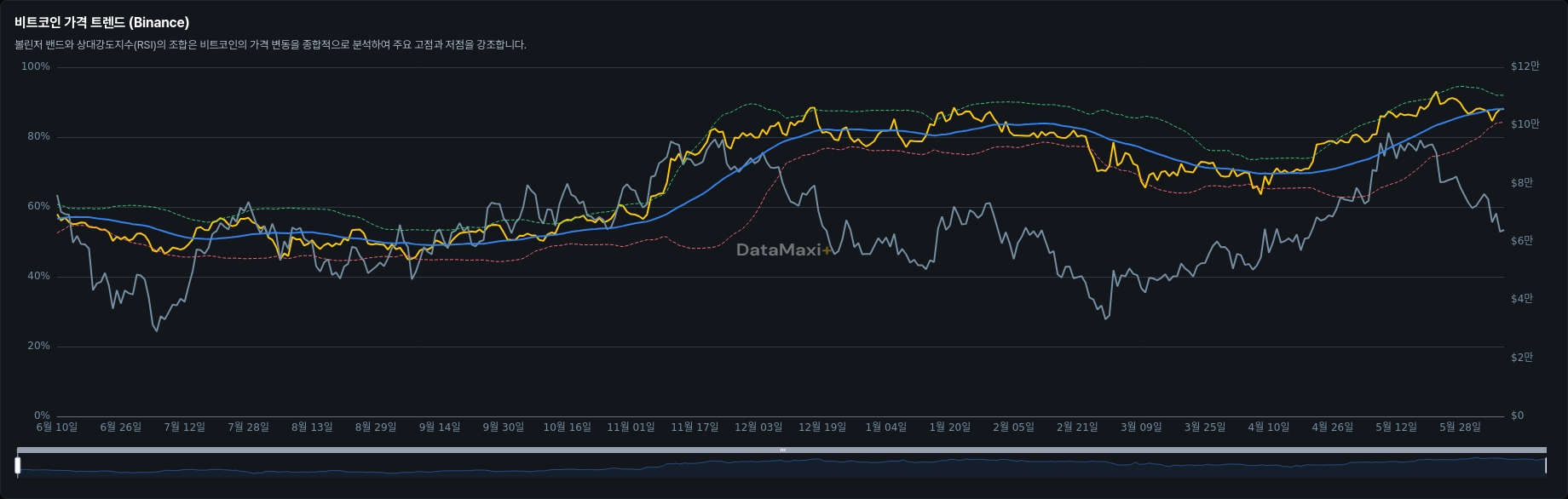Click the 1월 04일 date label
The image size is (1568, 499).
886,427
